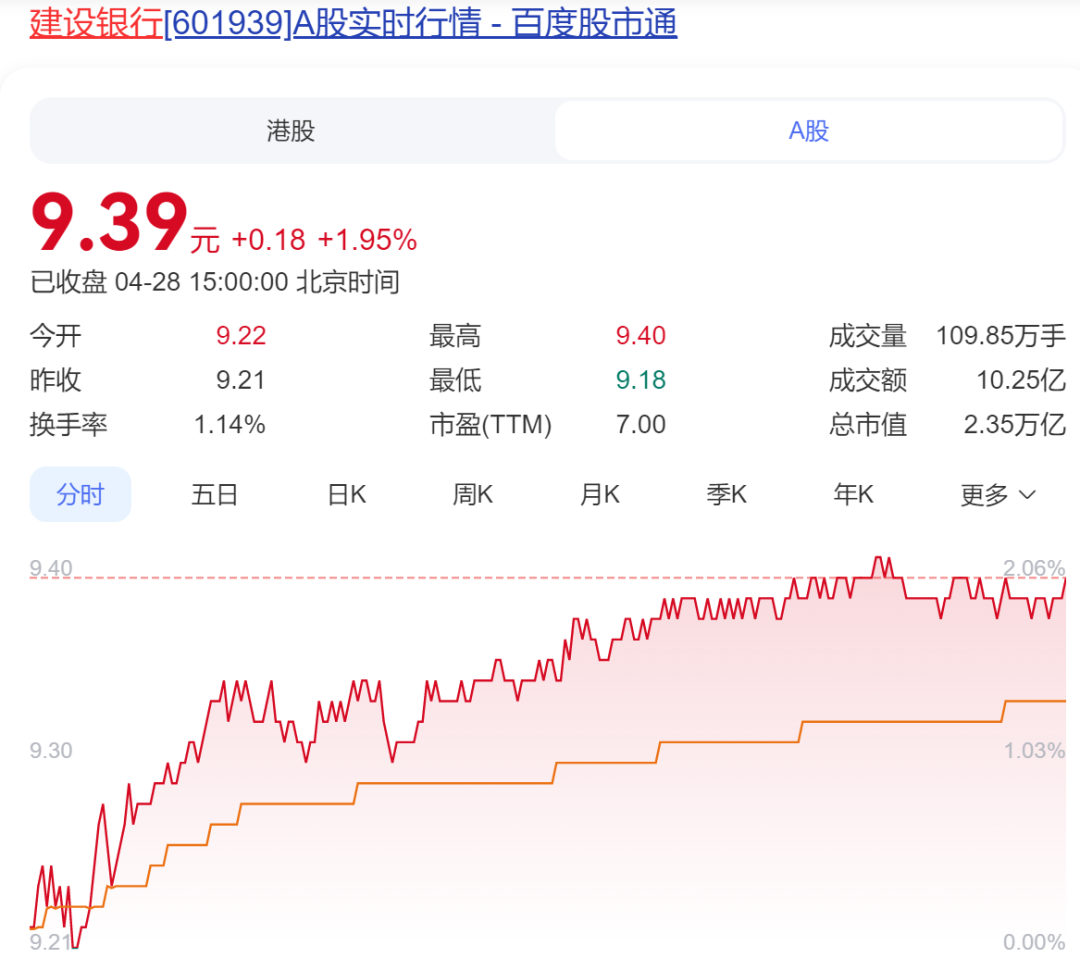Click the 今开 value 9.22

point(241,336)
